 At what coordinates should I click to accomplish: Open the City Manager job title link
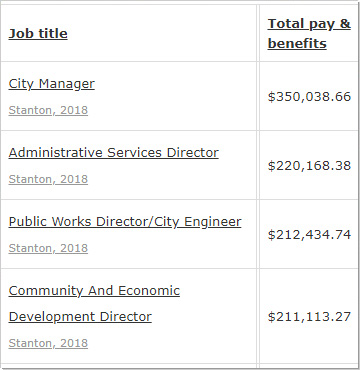[x=52, y=84]
